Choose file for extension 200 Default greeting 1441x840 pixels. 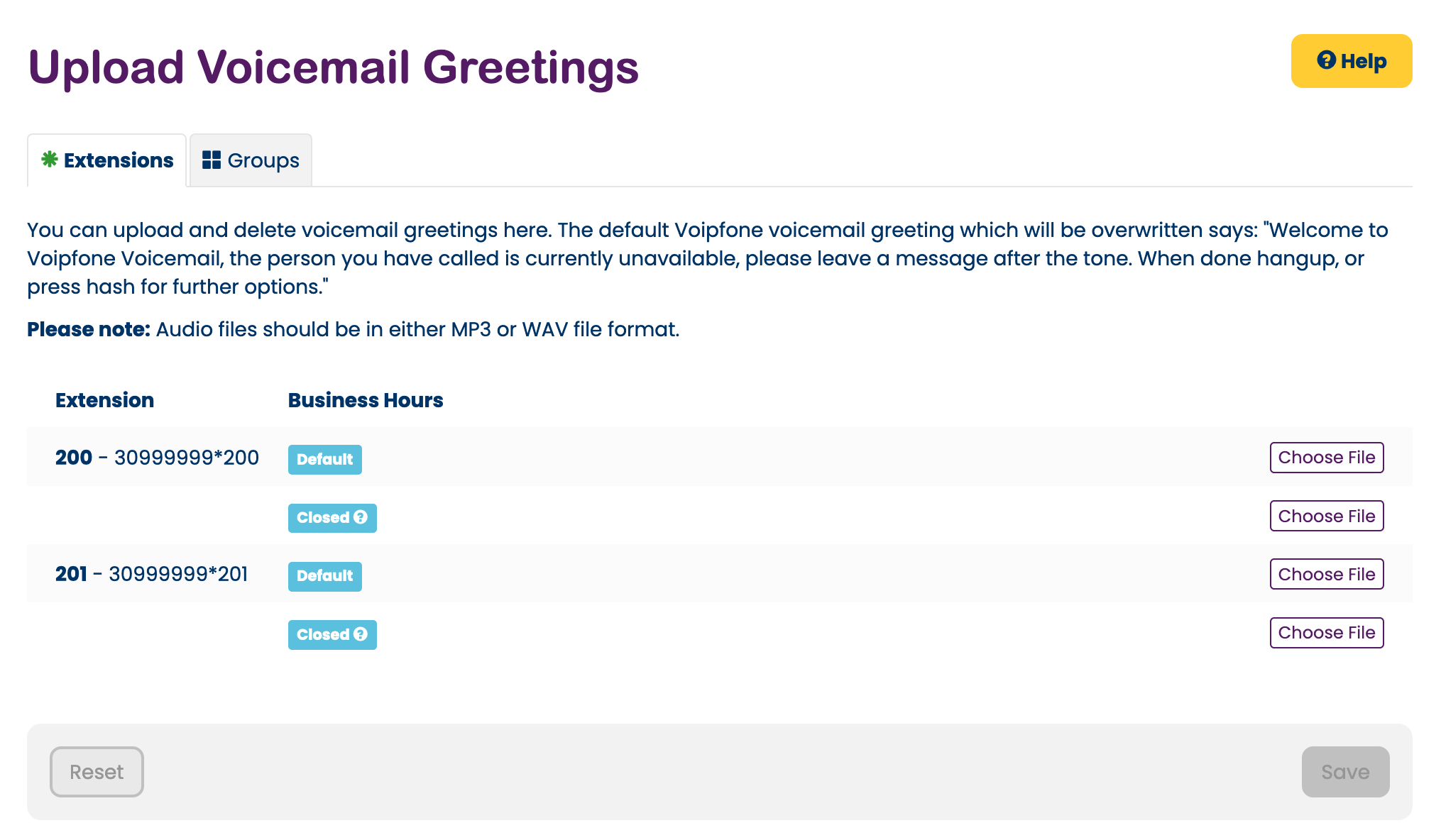1327,458
